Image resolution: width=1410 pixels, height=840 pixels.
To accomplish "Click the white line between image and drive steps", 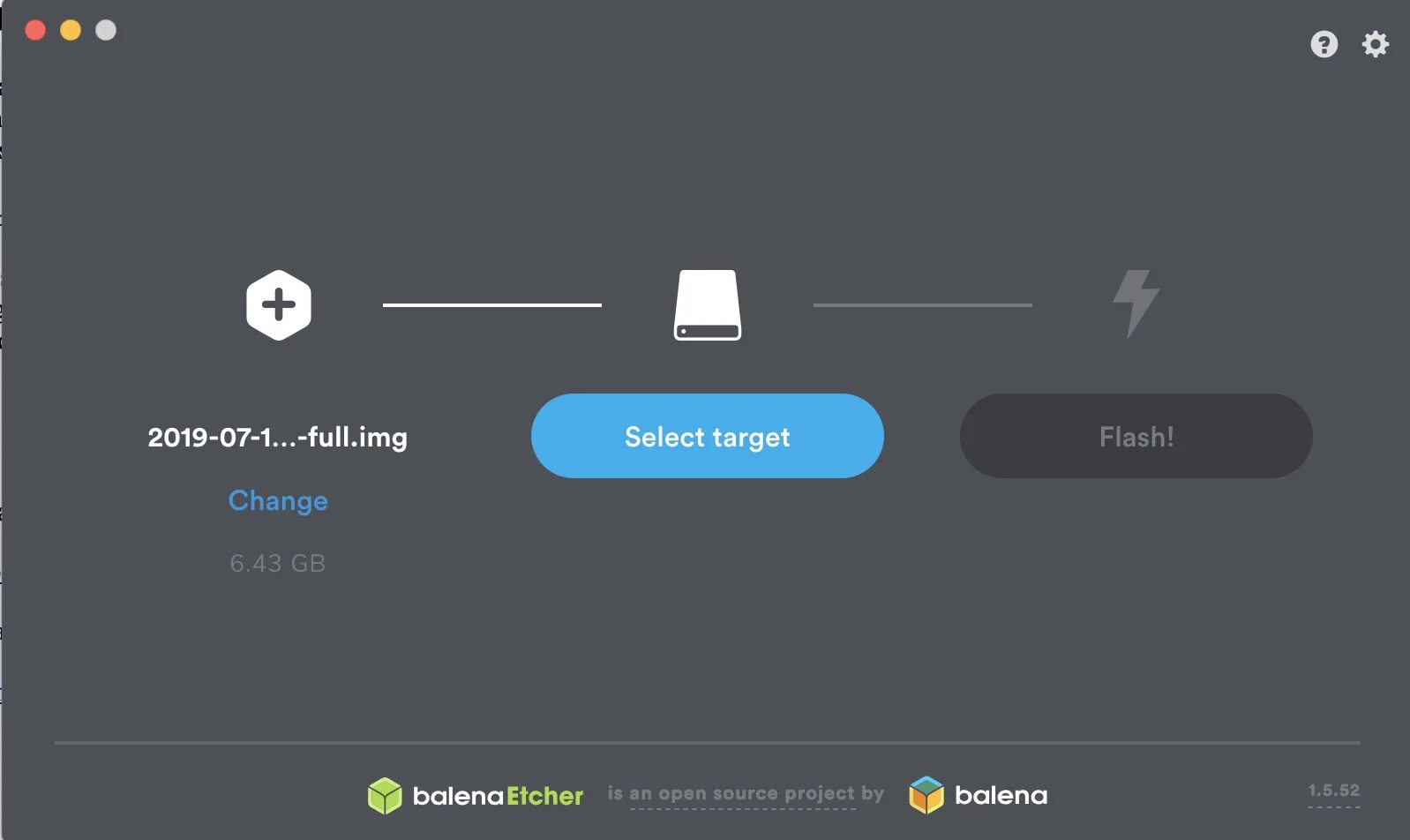I will click(x=492, y=305).
